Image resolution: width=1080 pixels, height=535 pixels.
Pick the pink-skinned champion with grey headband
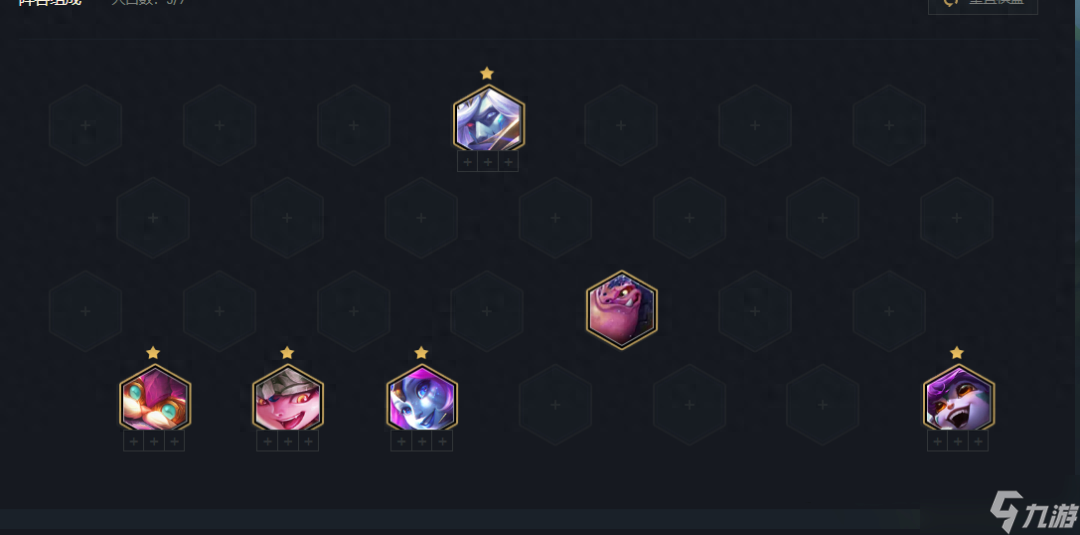click(288, 397)
